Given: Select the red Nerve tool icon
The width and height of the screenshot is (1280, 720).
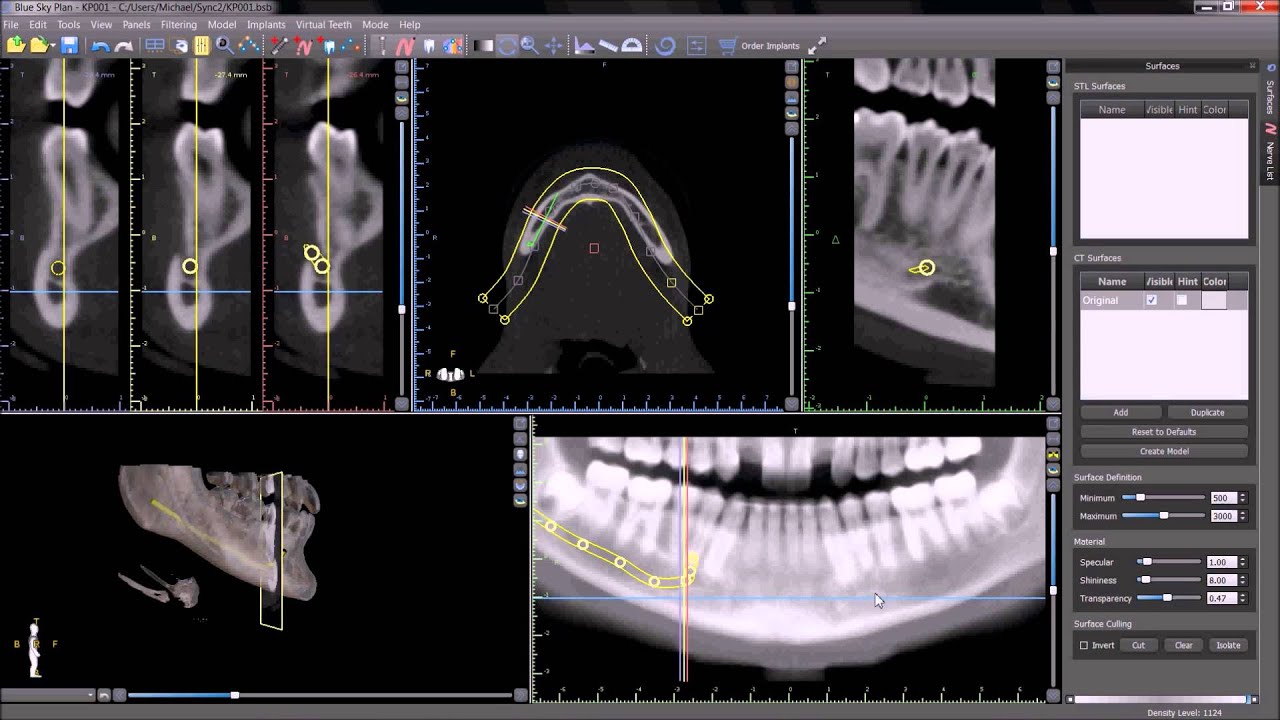Looking at the screenshot, I should point(405,45).
